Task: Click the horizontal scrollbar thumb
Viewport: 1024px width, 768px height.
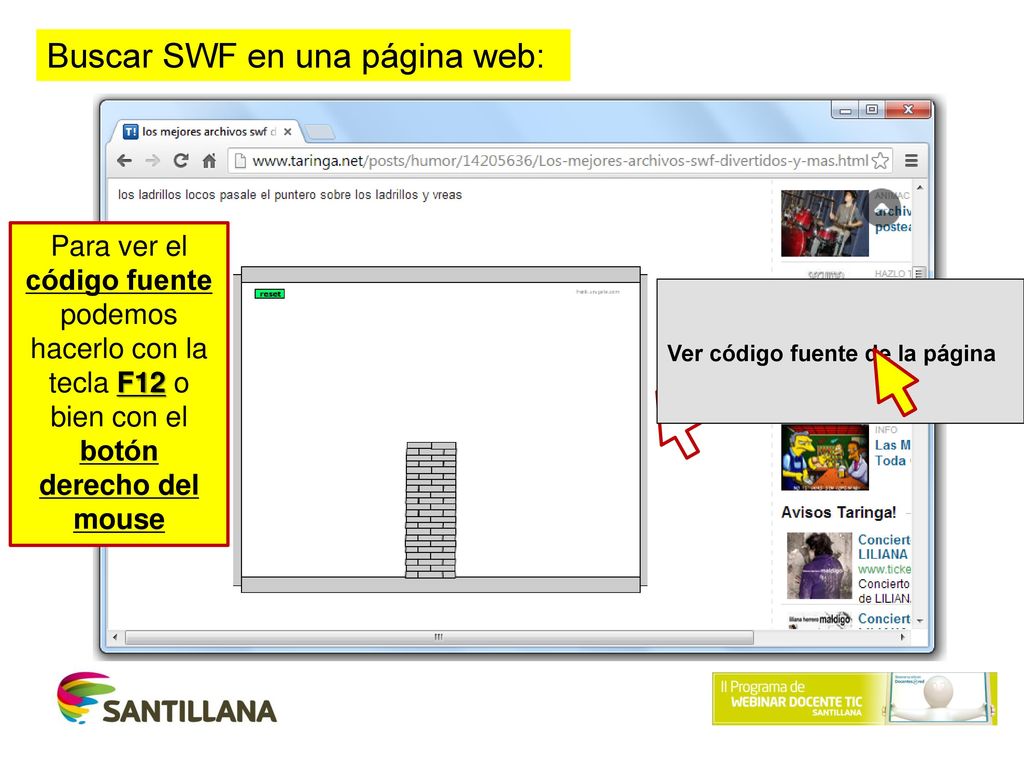Action: tap(439, 637)
